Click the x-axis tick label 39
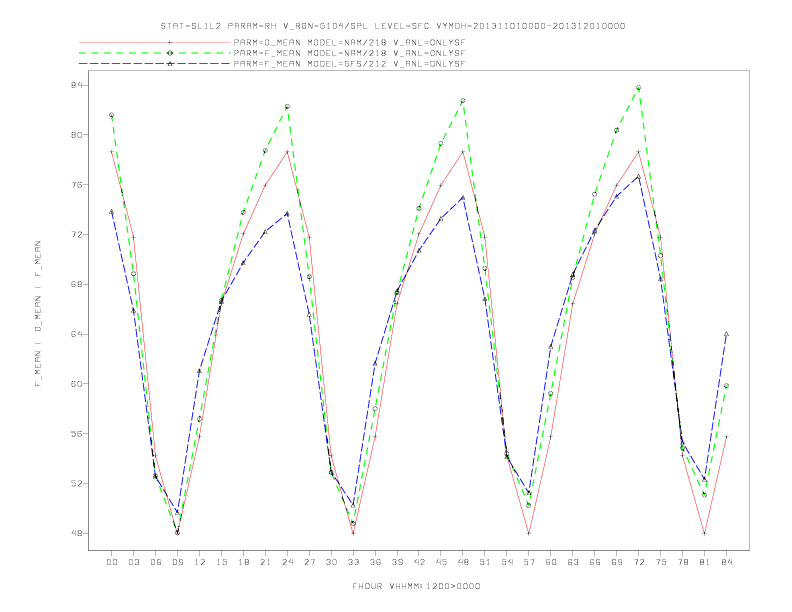This screenshot has height=612, width=792. pyautogui.click(x=398, y=562)
